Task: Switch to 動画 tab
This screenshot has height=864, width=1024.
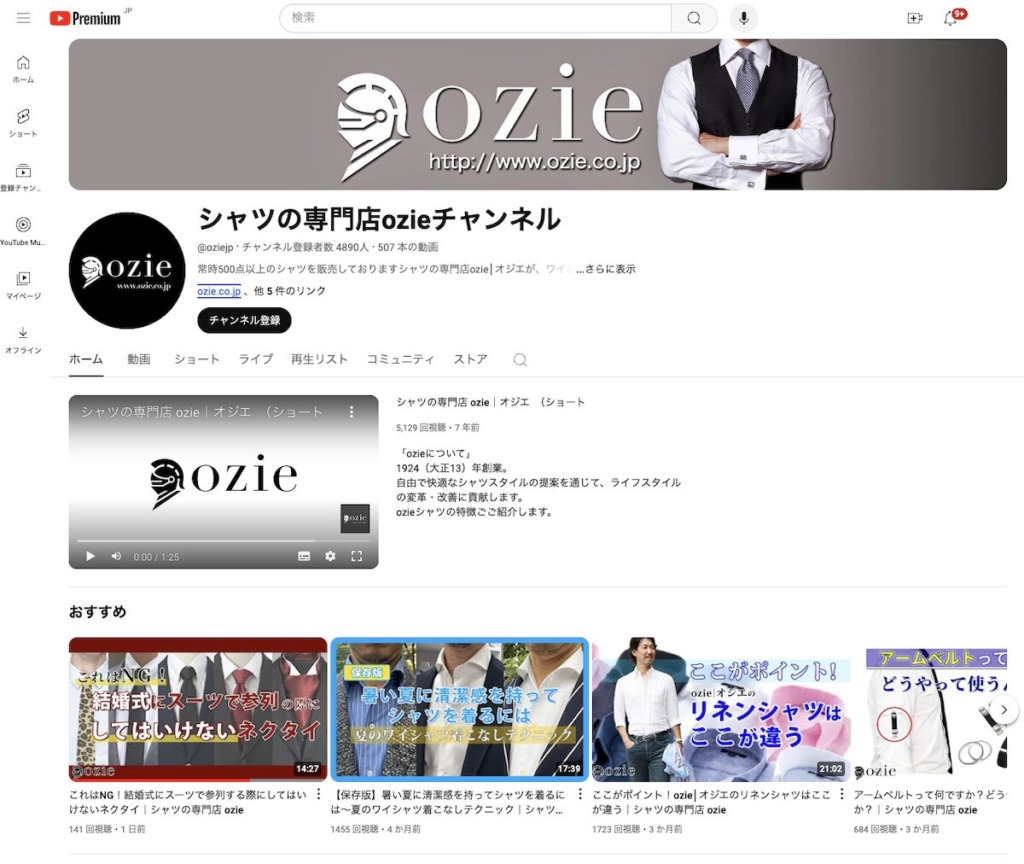Action: [138, 359]
